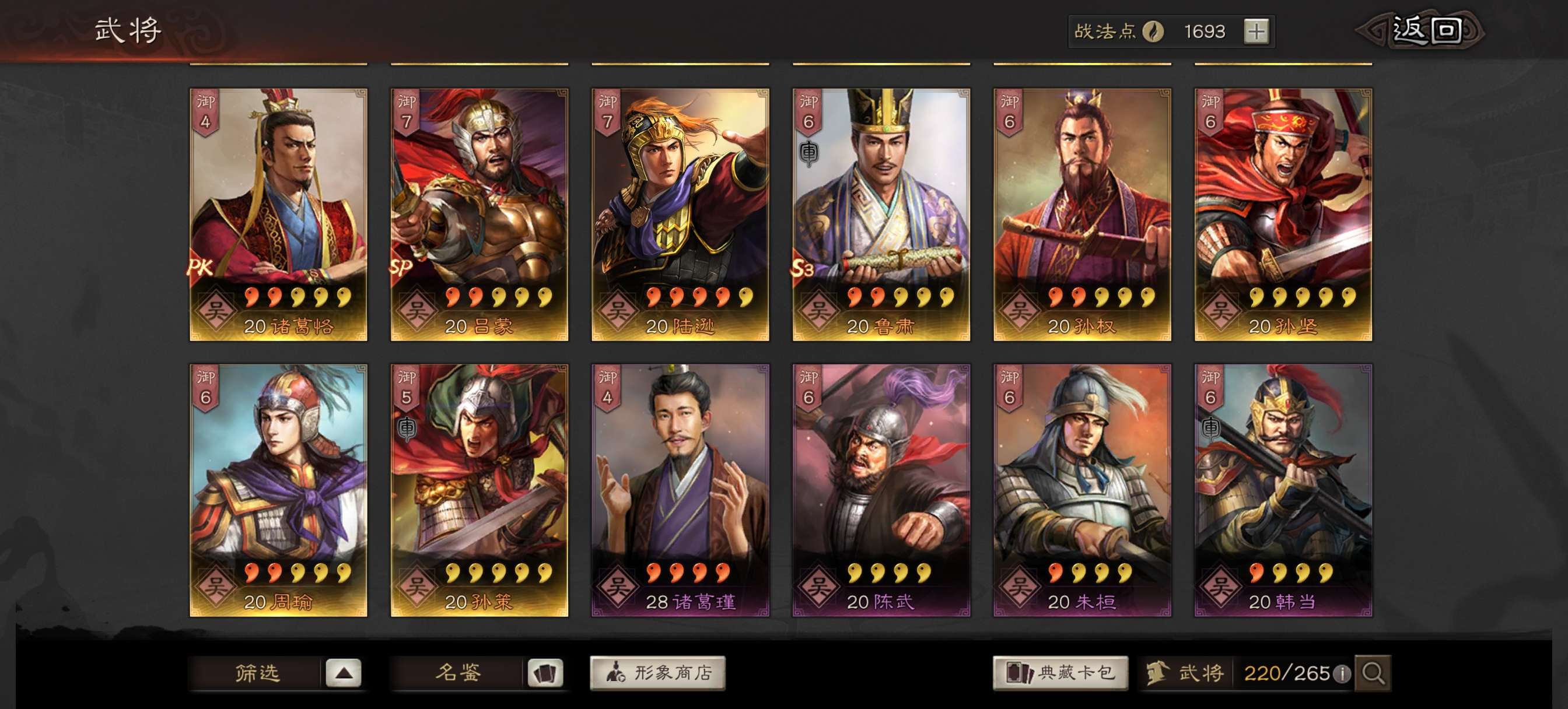The width and height of the screenshot is (1568, 709).
Task: Open the card deck icon beside 名鉴
Action: tap(545, 673)
